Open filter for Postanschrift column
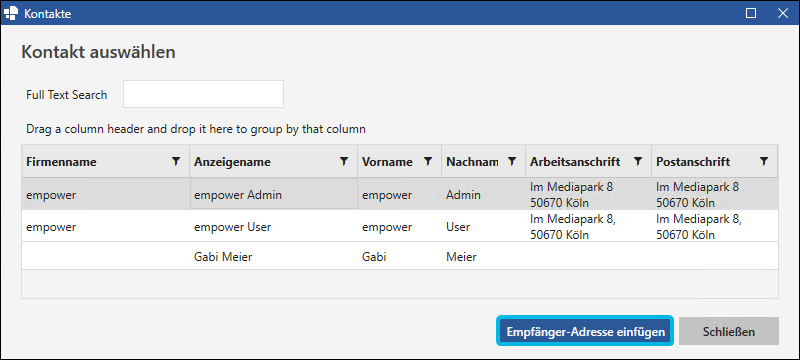800x360 pixels. [764, 162]
